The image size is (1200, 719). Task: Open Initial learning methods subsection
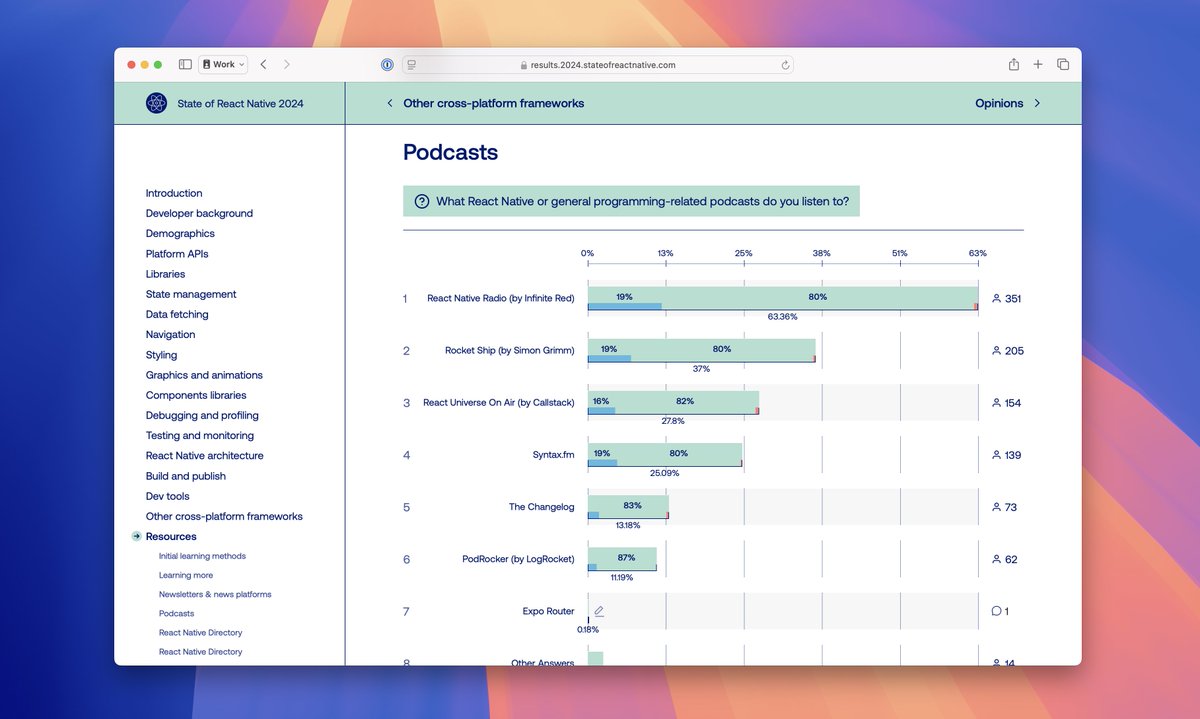202,556
